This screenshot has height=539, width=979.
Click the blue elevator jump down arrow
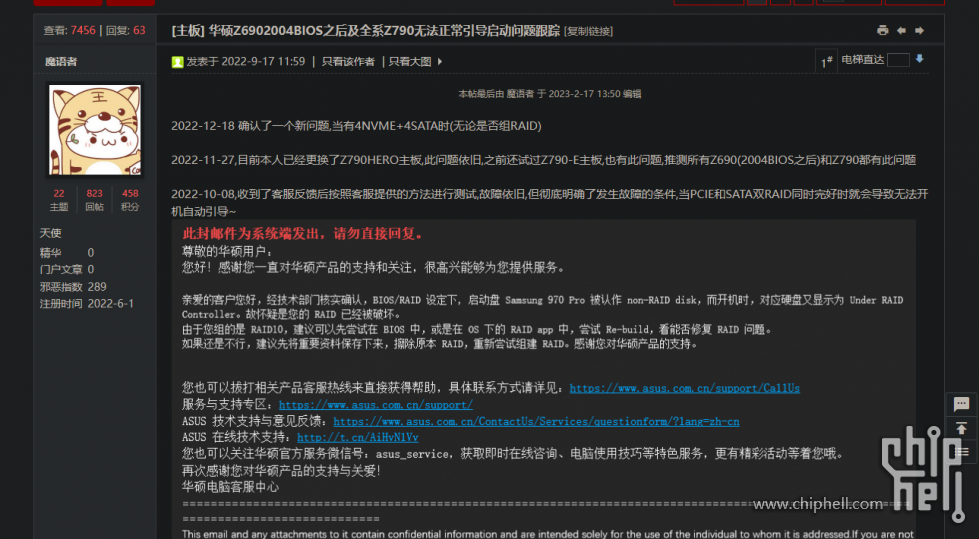click(x=919, y=59)
